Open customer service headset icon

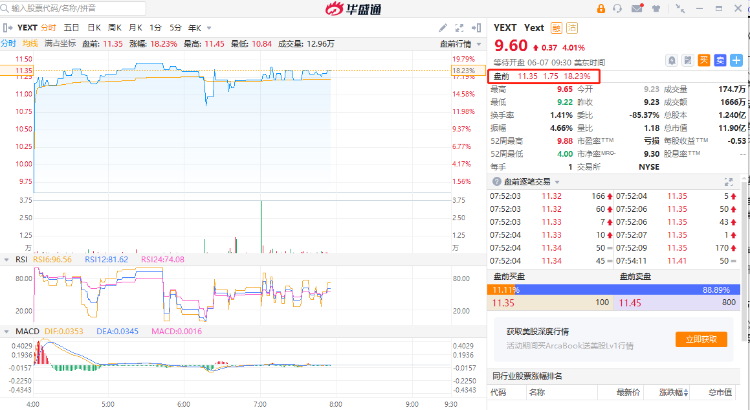coord(618,8)
